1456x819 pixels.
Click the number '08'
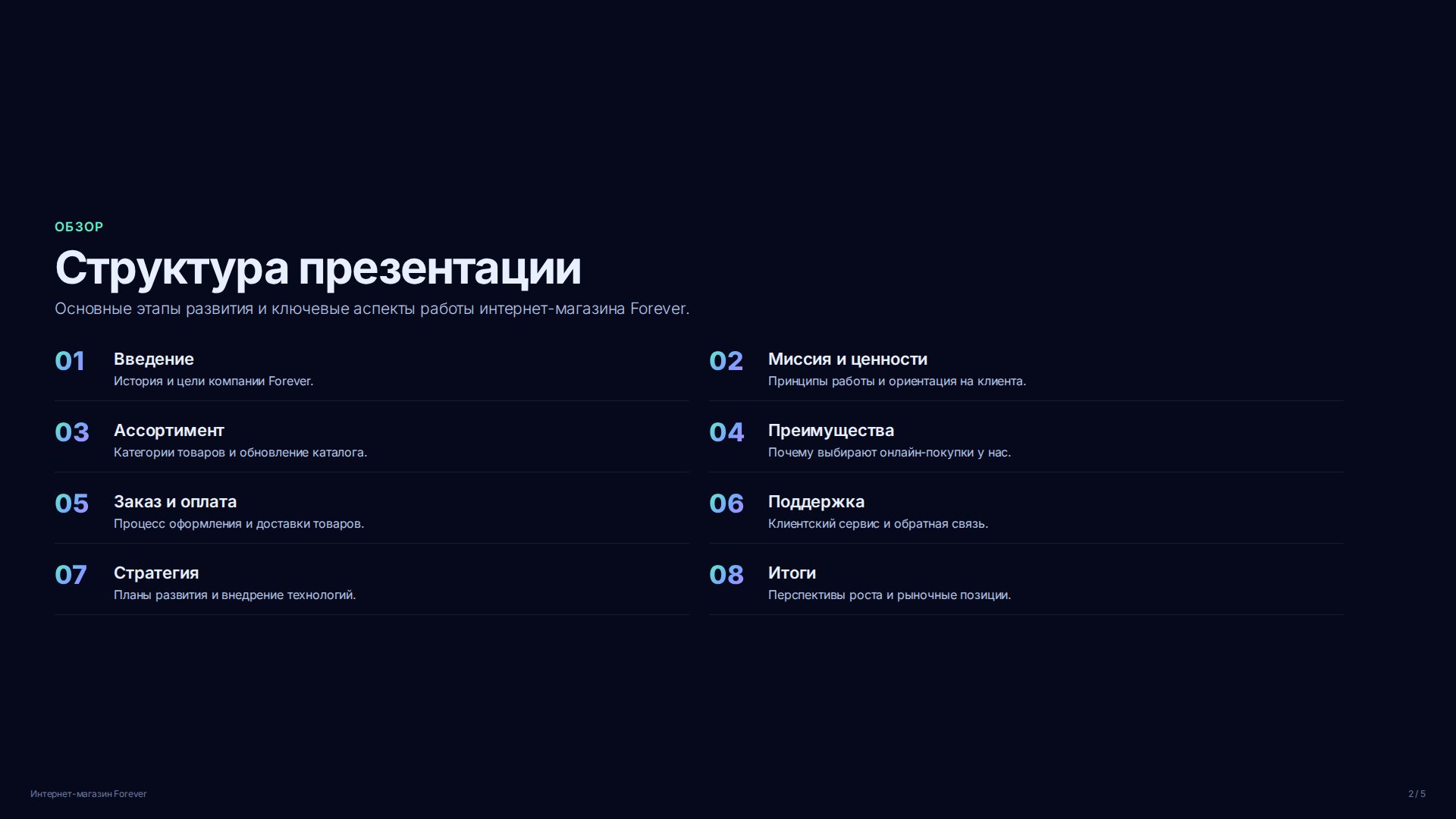(726, 575)
